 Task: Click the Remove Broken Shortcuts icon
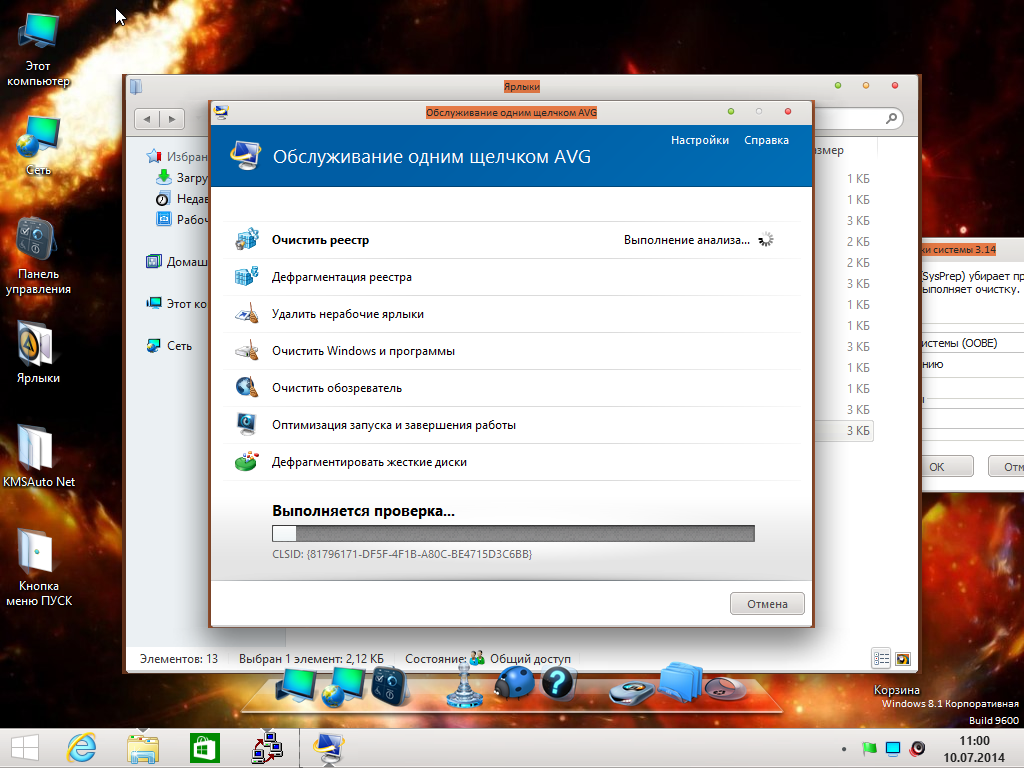(x=247, y=313)
